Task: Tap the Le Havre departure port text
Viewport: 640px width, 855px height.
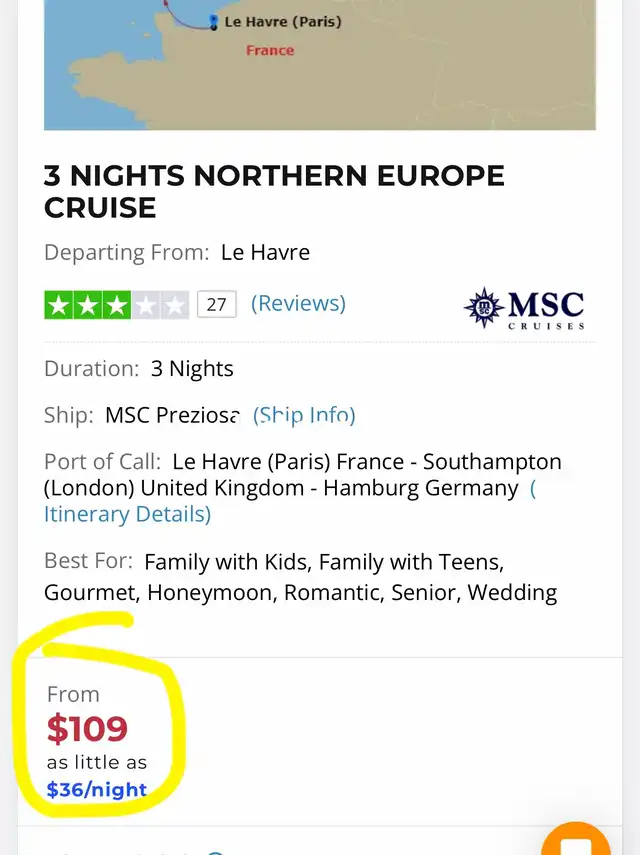Action: [x=265, y=253]
